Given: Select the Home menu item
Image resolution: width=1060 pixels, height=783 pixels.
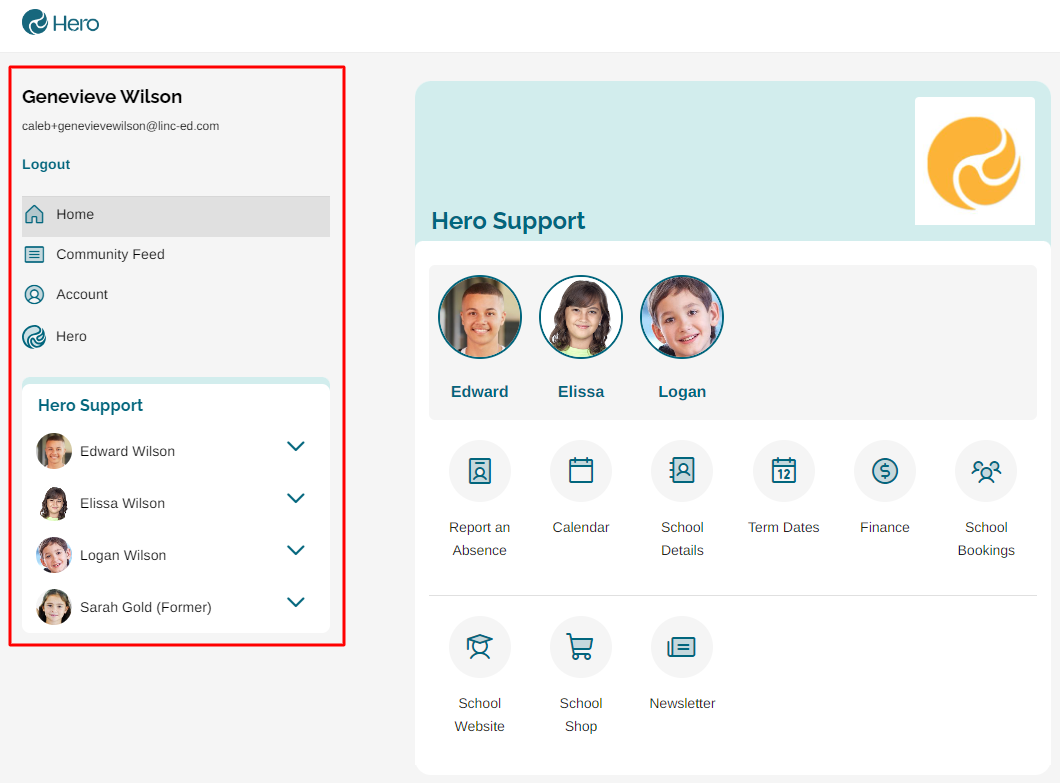Looking at the screenshot, I should pyautogui.click(x=75, y=215).
